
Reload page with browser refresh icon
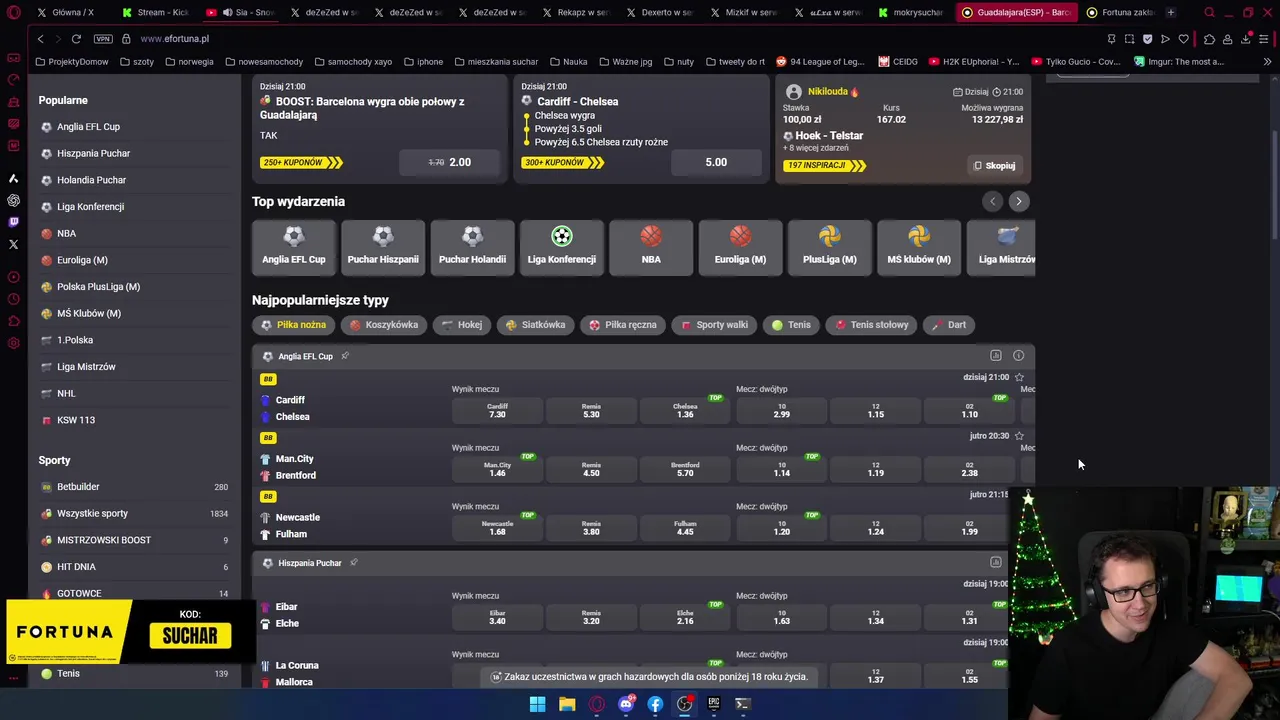point(76,38)
